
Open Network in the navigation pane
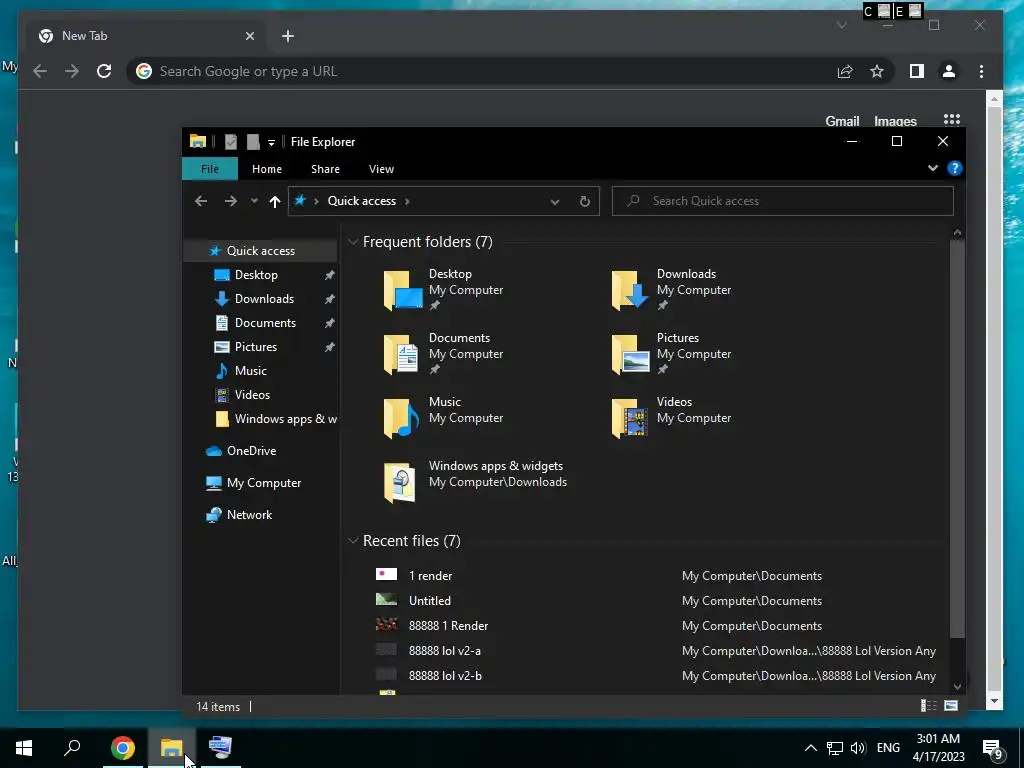click(249, 515)
